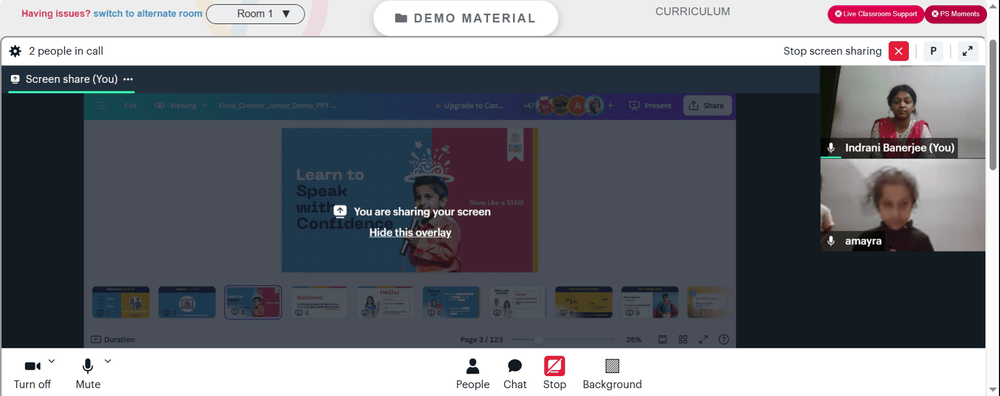This screenshot has width=1000, height=396.
Task: Click red X to stop screen sharing
Action: (x=899, y=52)
